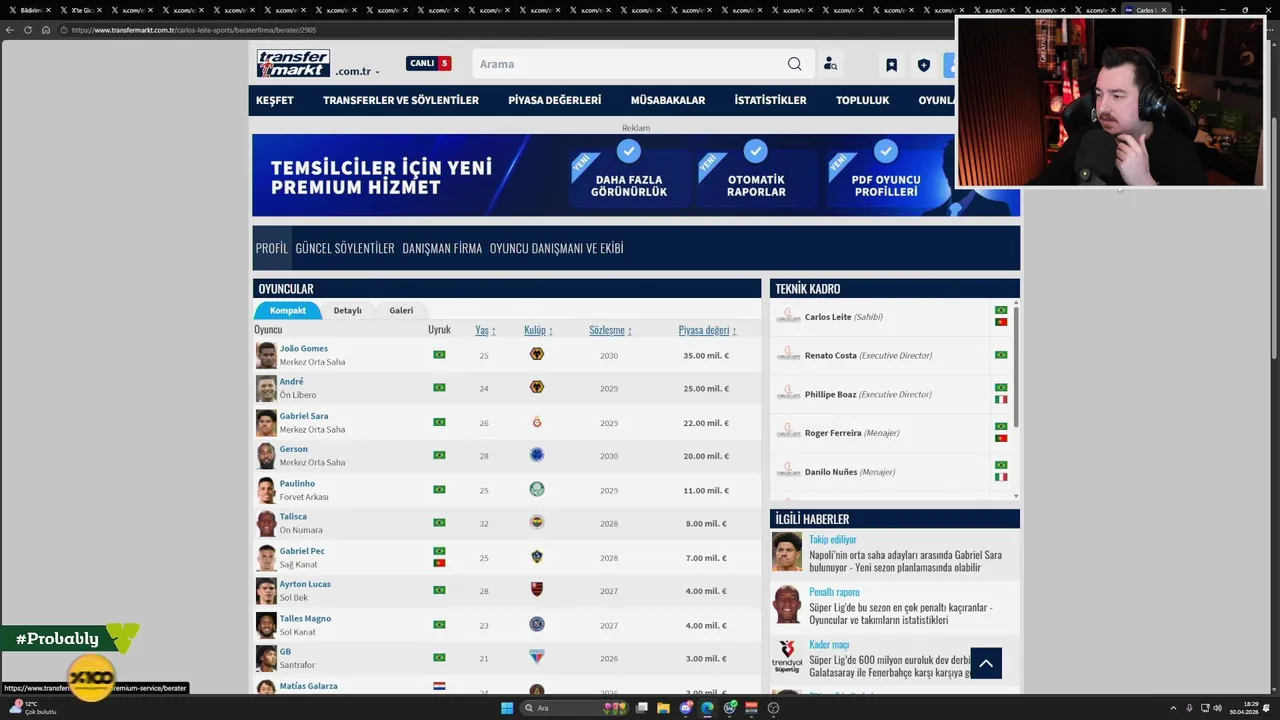This screenshot has width=1280, height=720.
Task: Click browser home icon
Action: [44, 30]
